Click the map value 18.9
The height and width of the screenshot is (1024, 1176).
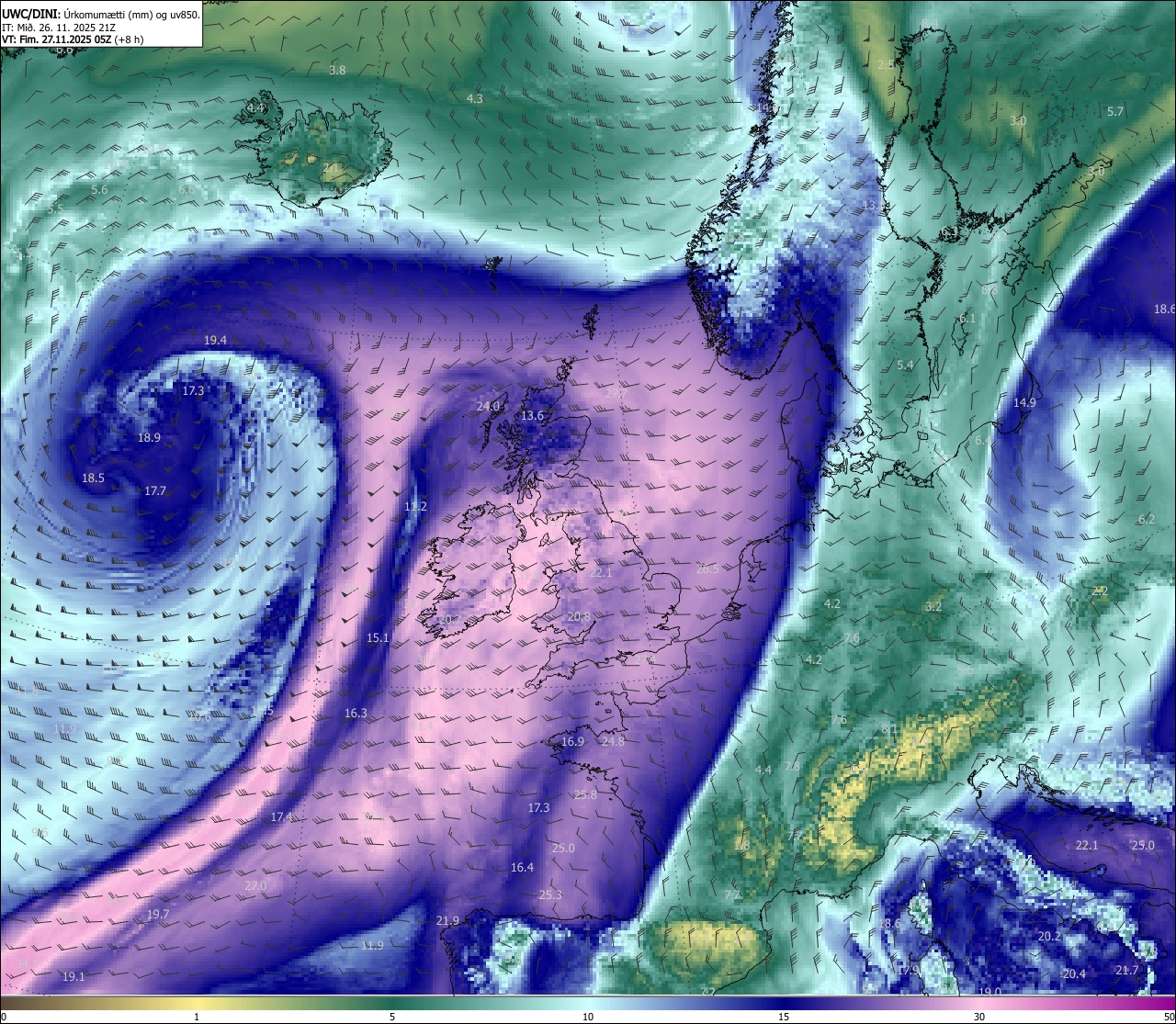point(149,437)
